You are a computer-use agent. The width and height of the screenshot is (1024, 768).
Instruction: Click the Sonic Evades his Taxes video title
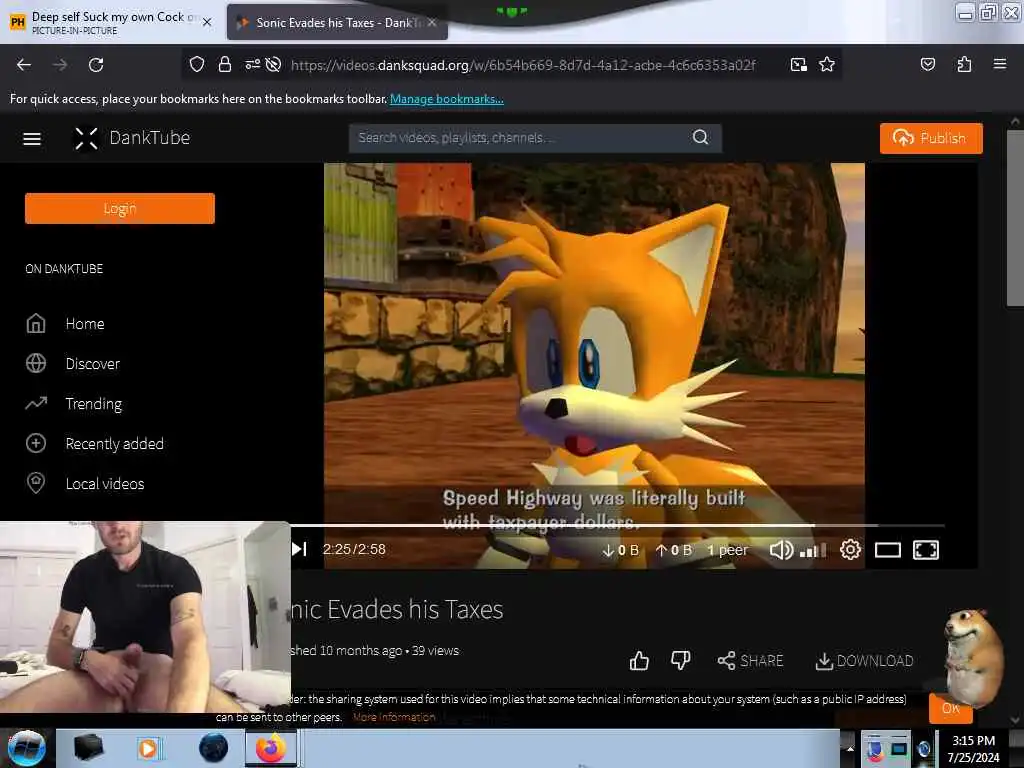click(x=397, y=609)
